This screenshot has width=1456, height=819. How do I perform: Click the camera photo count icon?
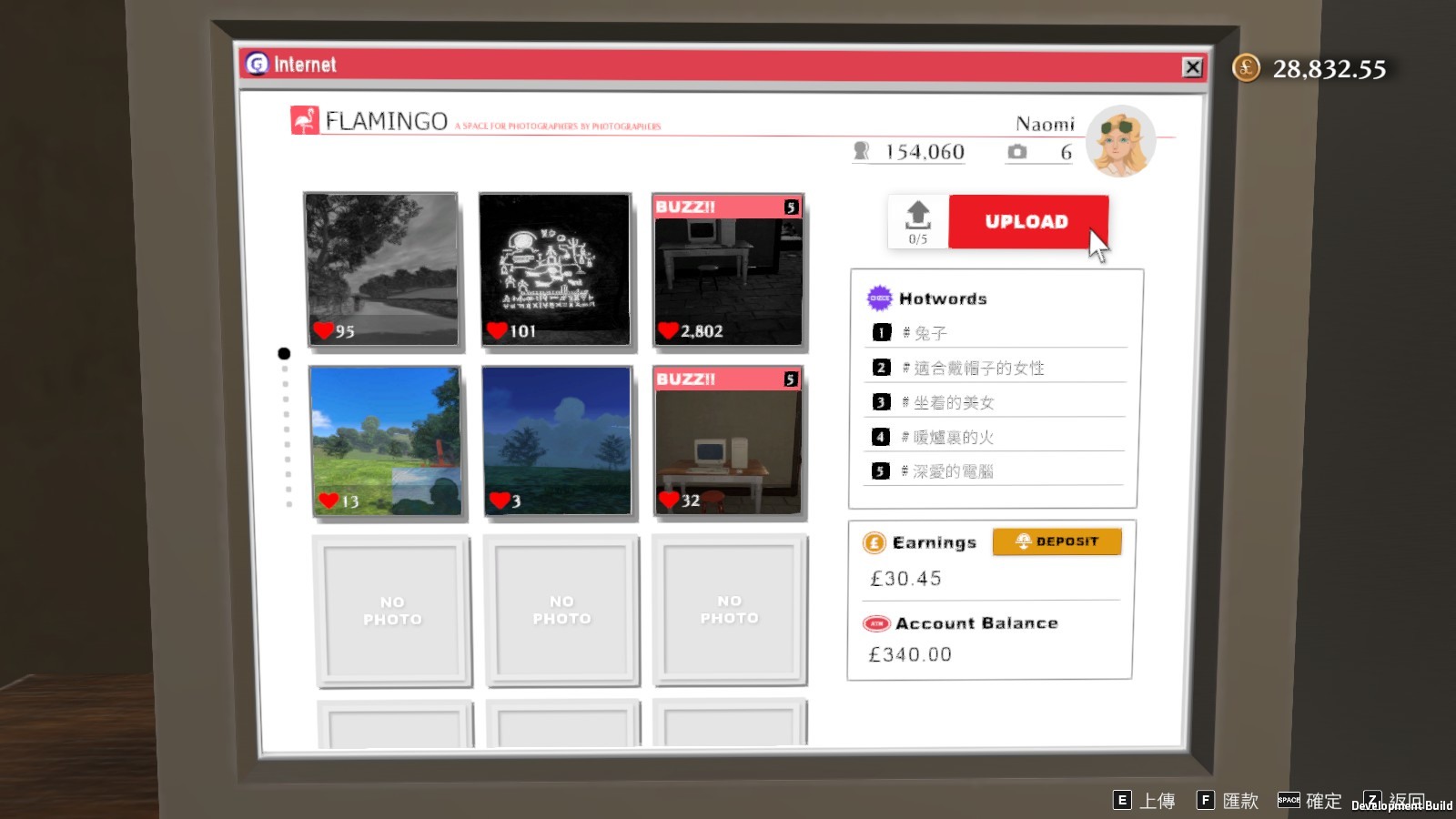1017,152
